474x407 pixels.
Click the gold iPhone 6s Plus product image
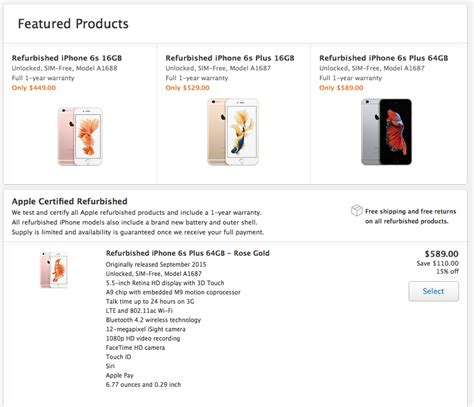pos(233,132)
